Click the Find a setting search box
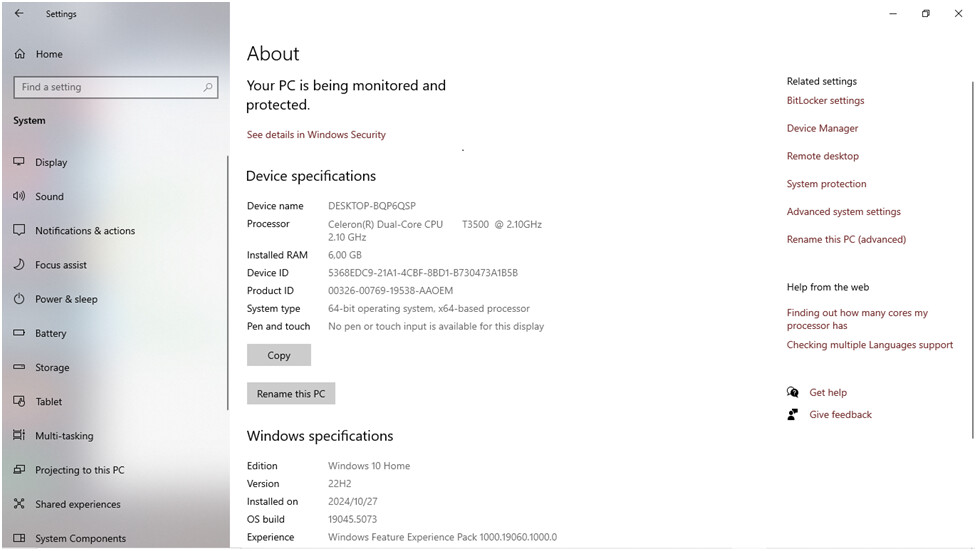Viewport: 977px width, 551px height. coord(116,87)
